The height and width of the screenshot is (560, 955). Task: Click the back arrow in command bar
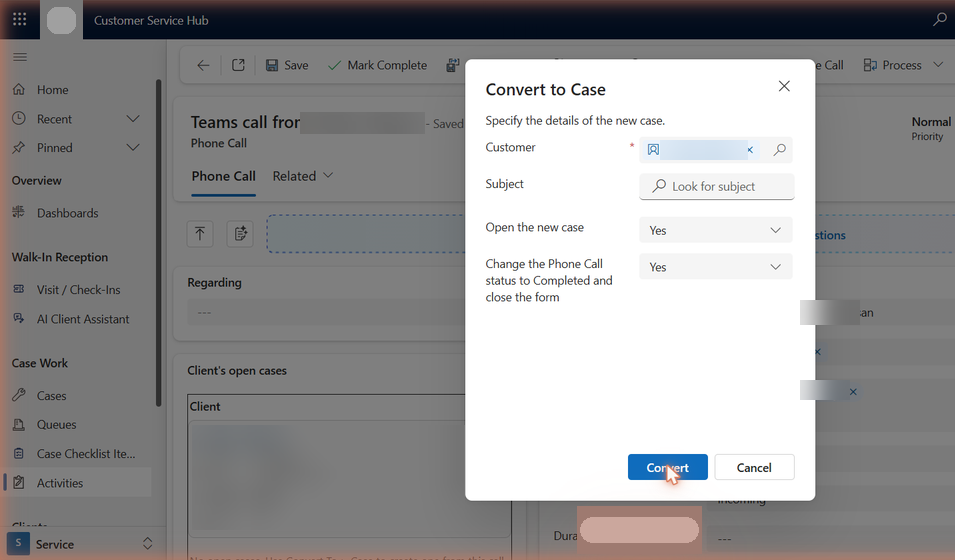(x=203, y=65)
